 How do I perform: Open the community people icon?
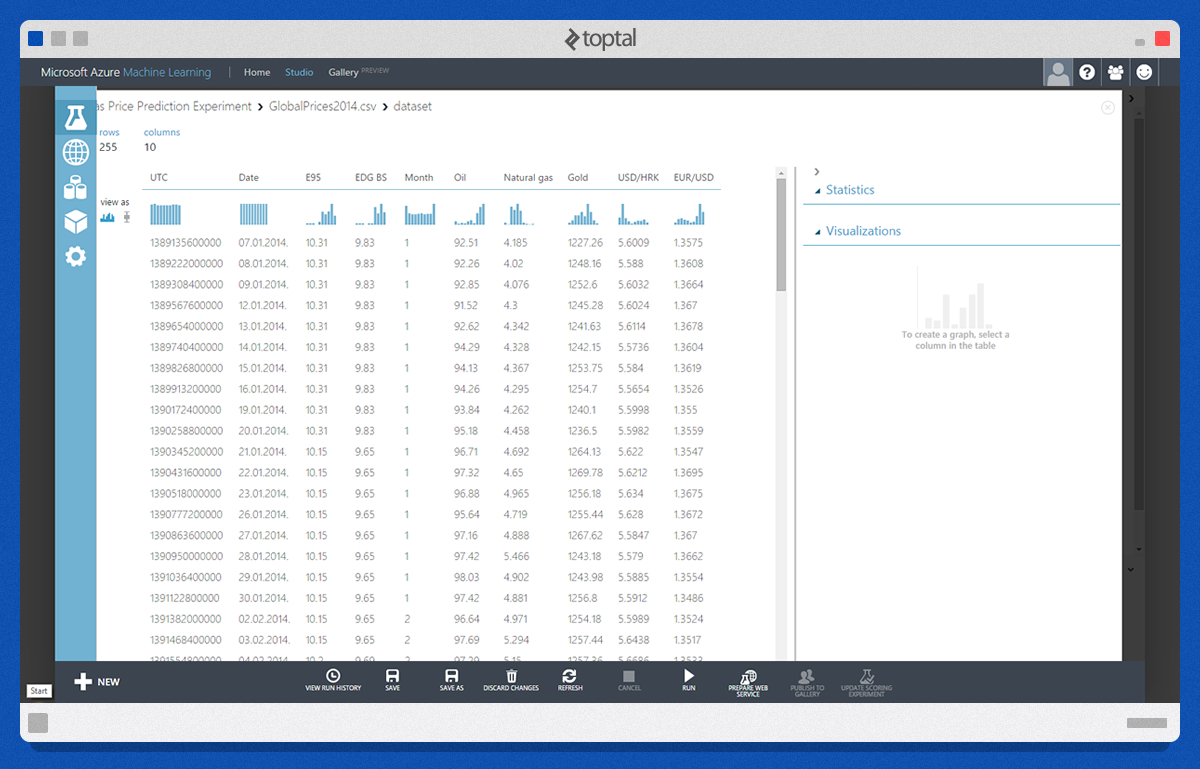pos(1115,72)
